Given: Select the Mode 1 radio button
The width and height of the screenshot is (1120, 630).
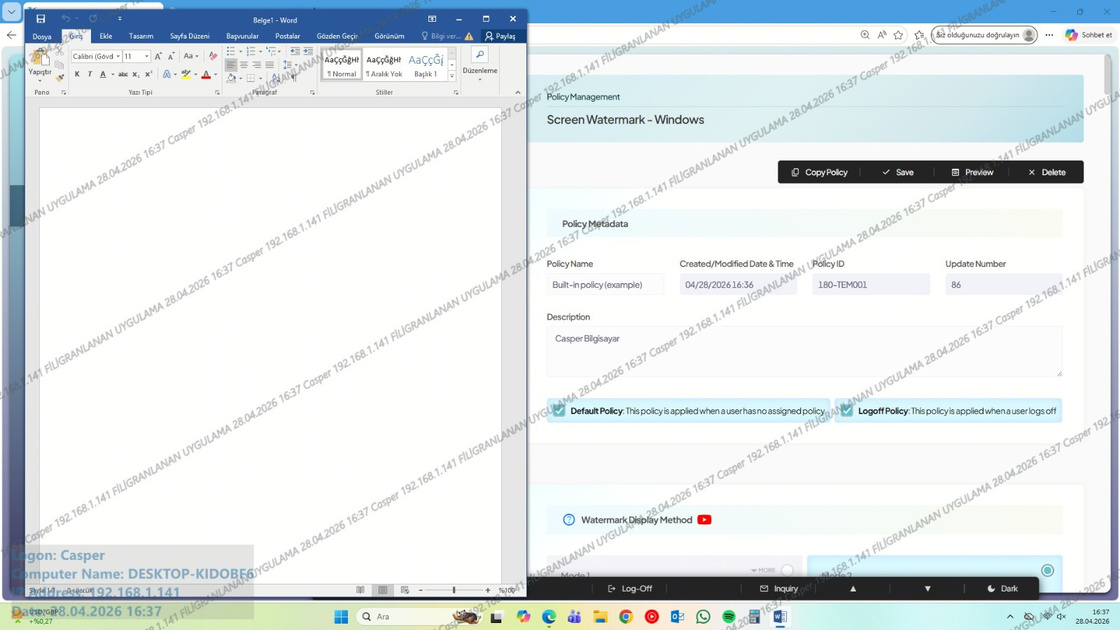Looking at the screenshot, I should (x=787, y=570).
